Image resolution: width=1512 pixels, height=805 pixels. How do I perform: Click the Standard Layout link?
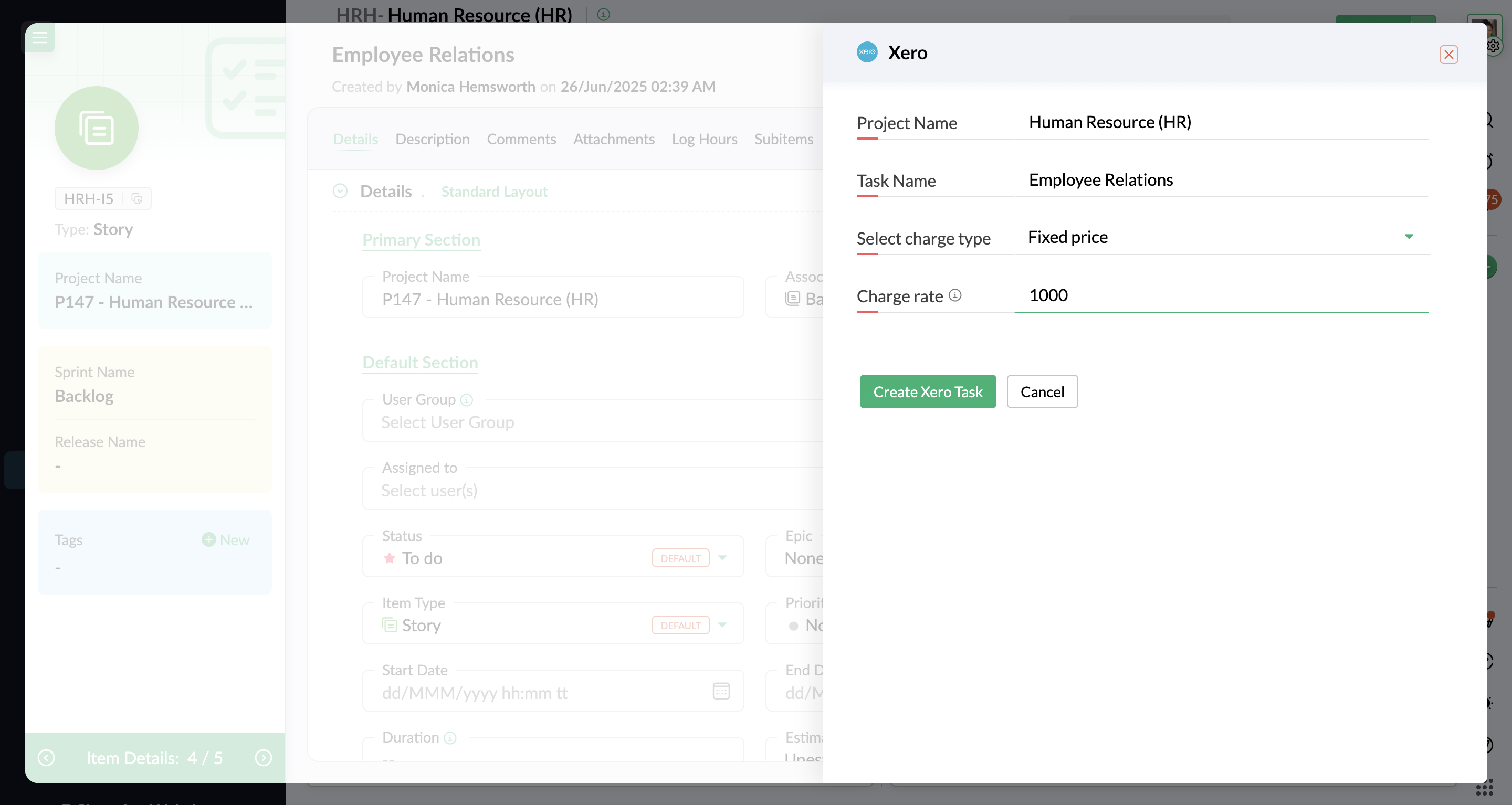coord(494,192)
